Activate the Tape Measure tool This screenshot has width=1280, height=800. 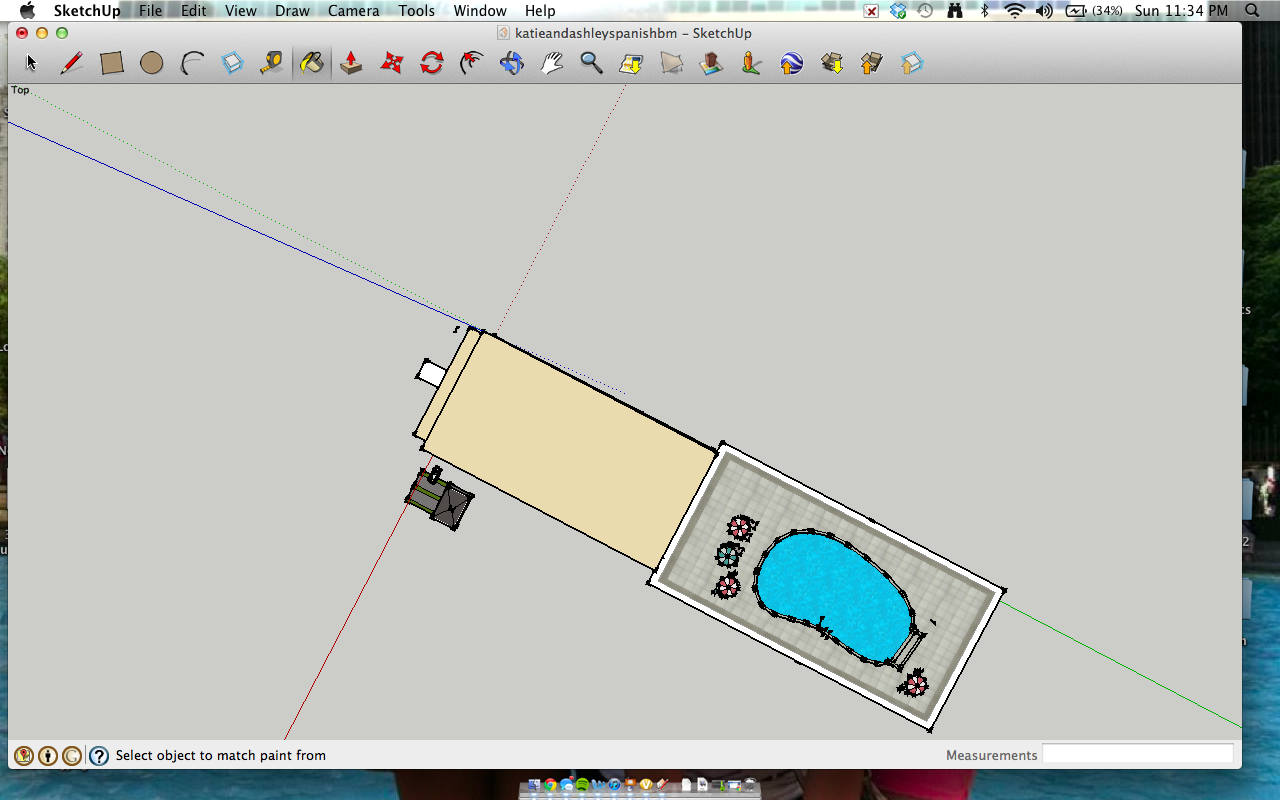point(271,64)
